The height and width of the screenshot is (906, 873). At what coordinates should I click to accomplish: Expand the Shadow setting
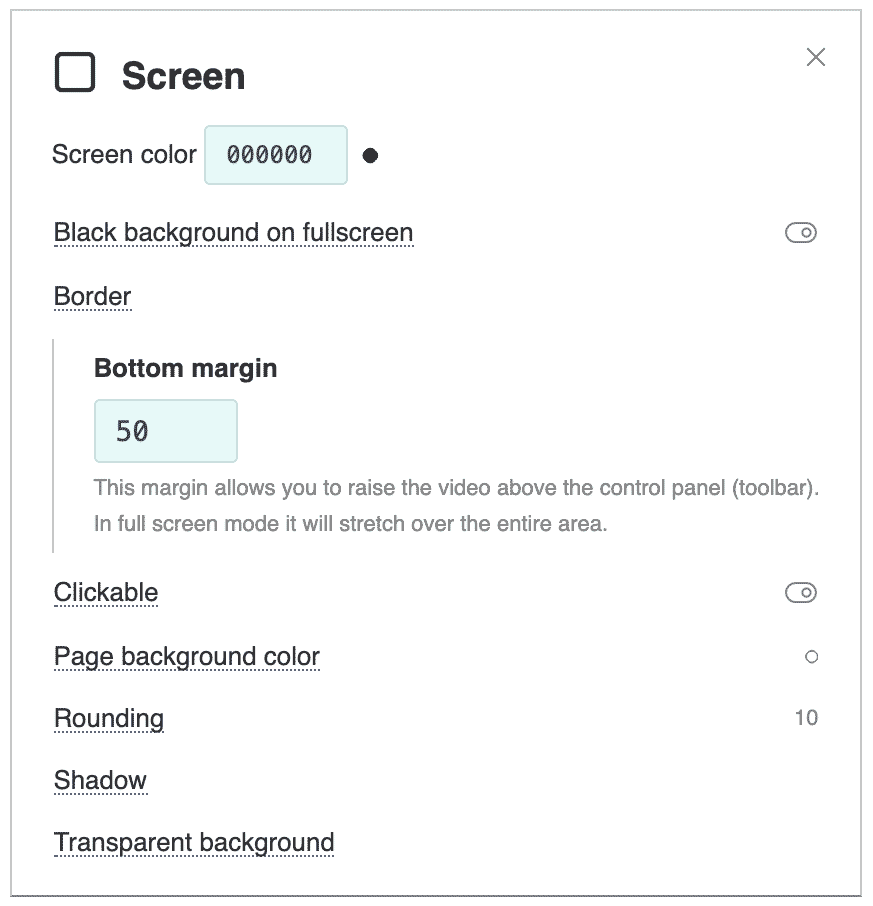click(x=101, y=780)
